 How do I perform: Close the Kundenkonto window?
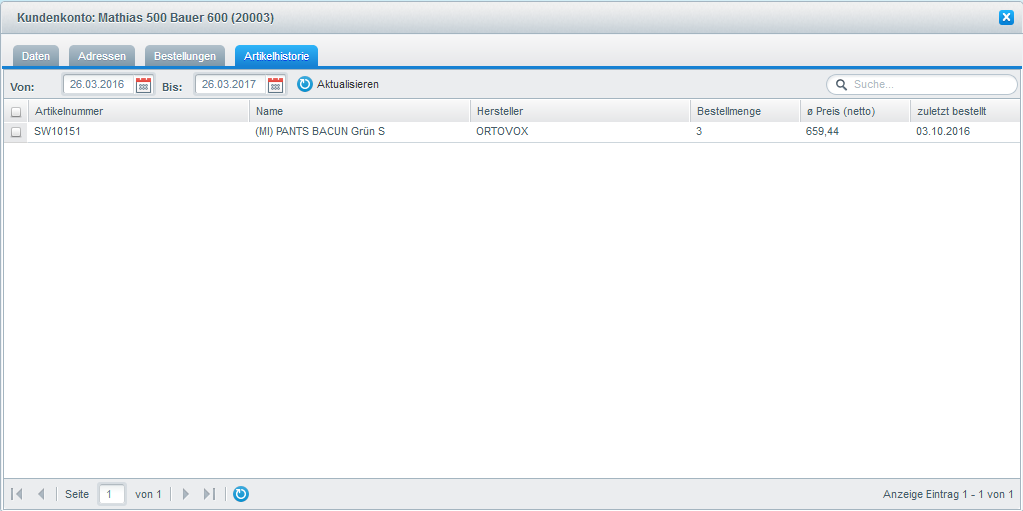[1006, 17]
